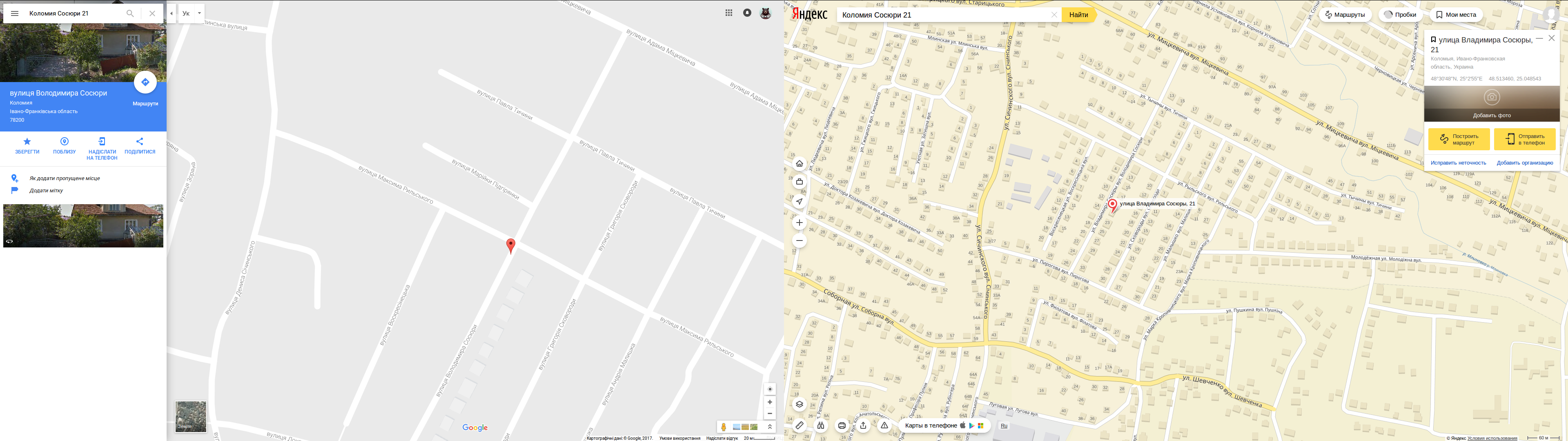Viewport: 1568px width, 441px height.
Task: Open the Google Maps hamburger menu
Action: [x=15, y=13]
